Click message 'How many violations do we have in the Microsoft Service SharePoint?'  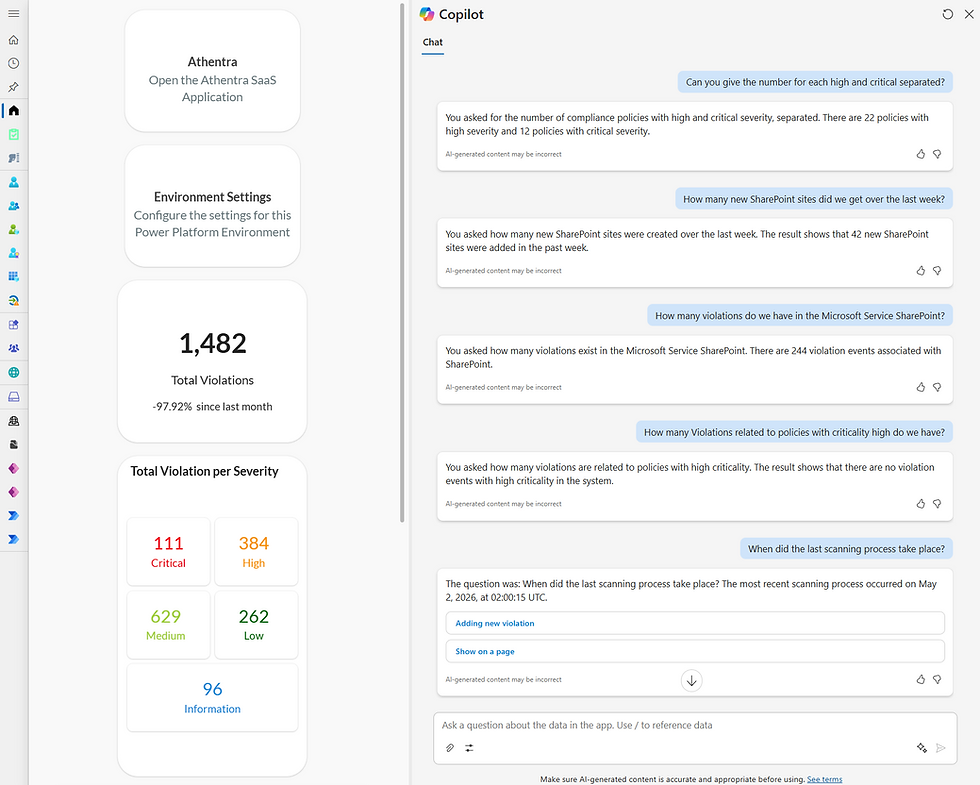(800, 316)
